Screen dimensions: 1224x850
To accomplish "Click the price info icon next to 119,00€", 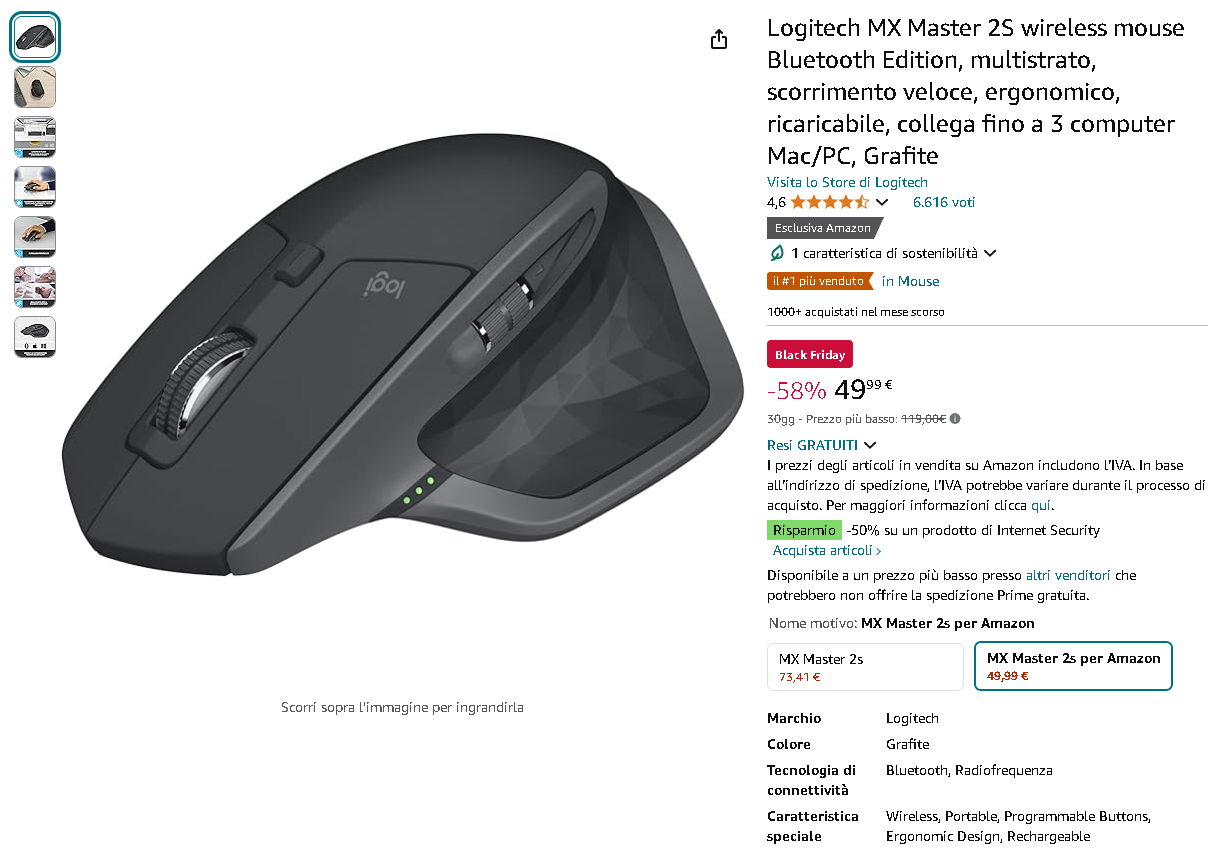I will 955,419.
